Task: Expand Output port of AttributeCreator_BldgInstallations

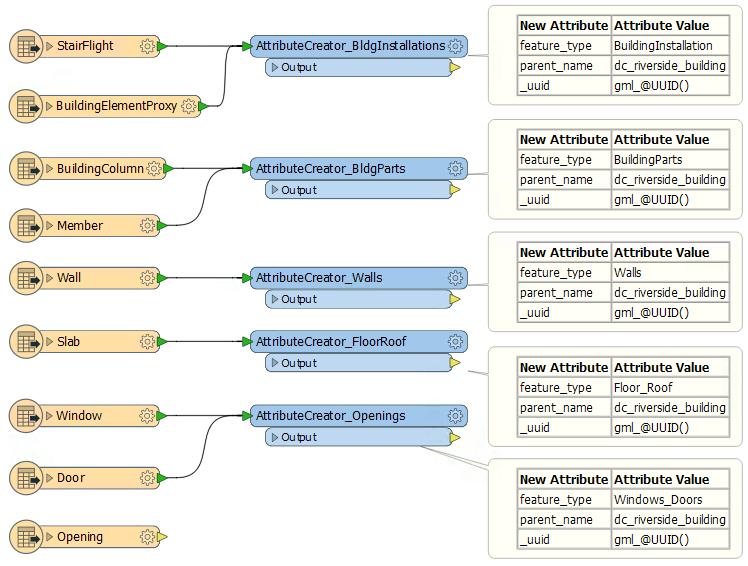Action: pos(274,67)
